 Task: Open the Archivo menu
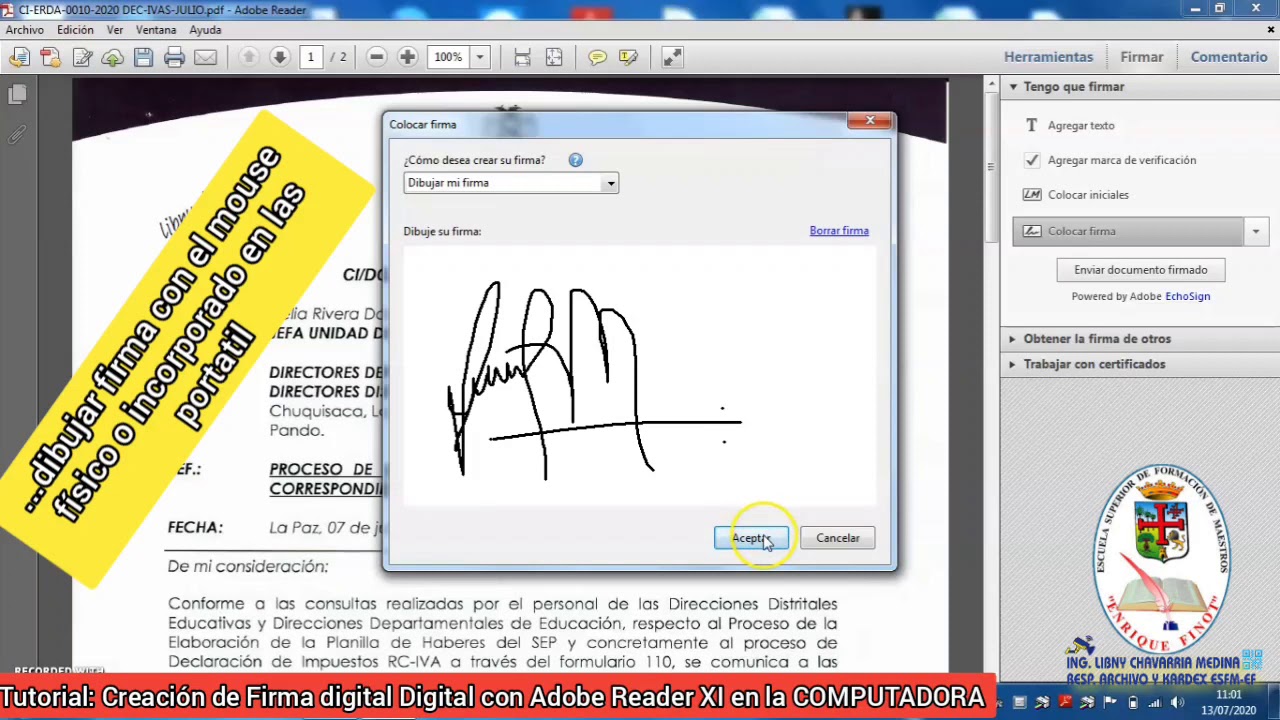click(x=25, y=30)
